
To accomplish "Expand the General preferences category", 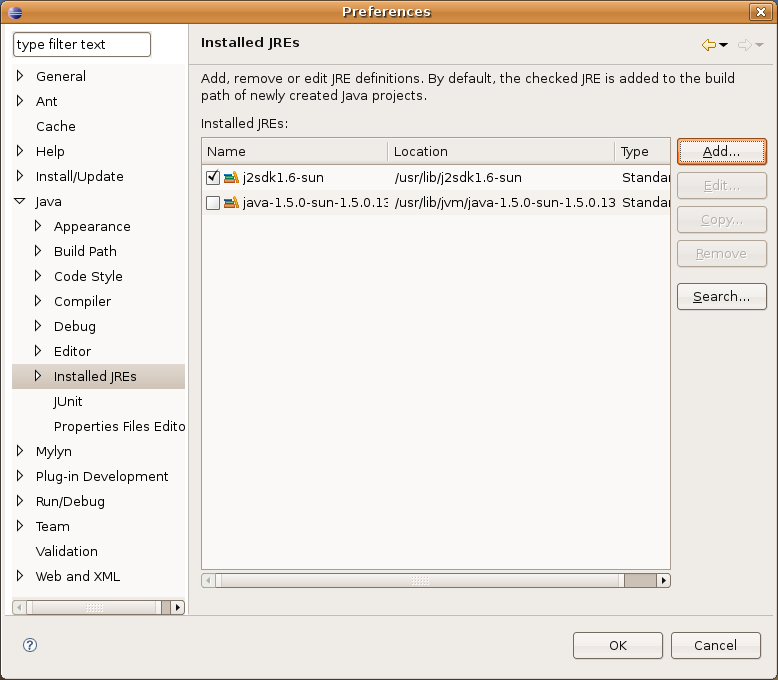I will [x=20, y=76].
